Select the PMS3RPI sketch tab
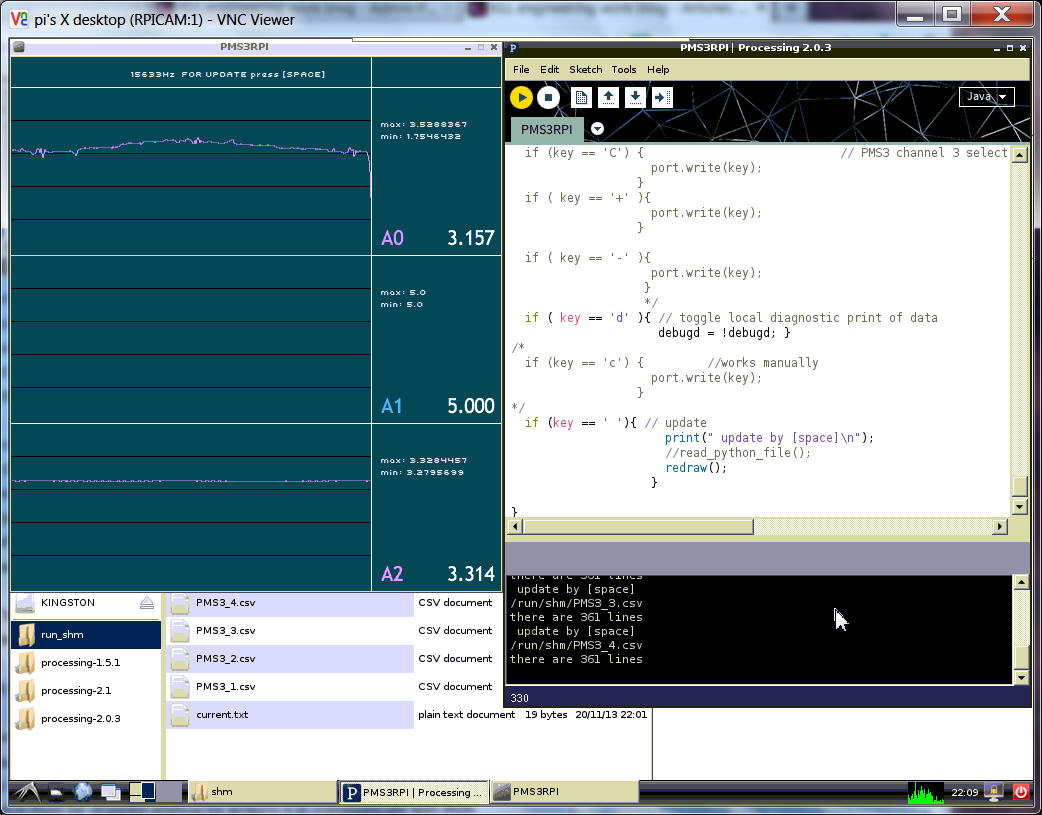The image size is (1042, 815). pos(546,129)
